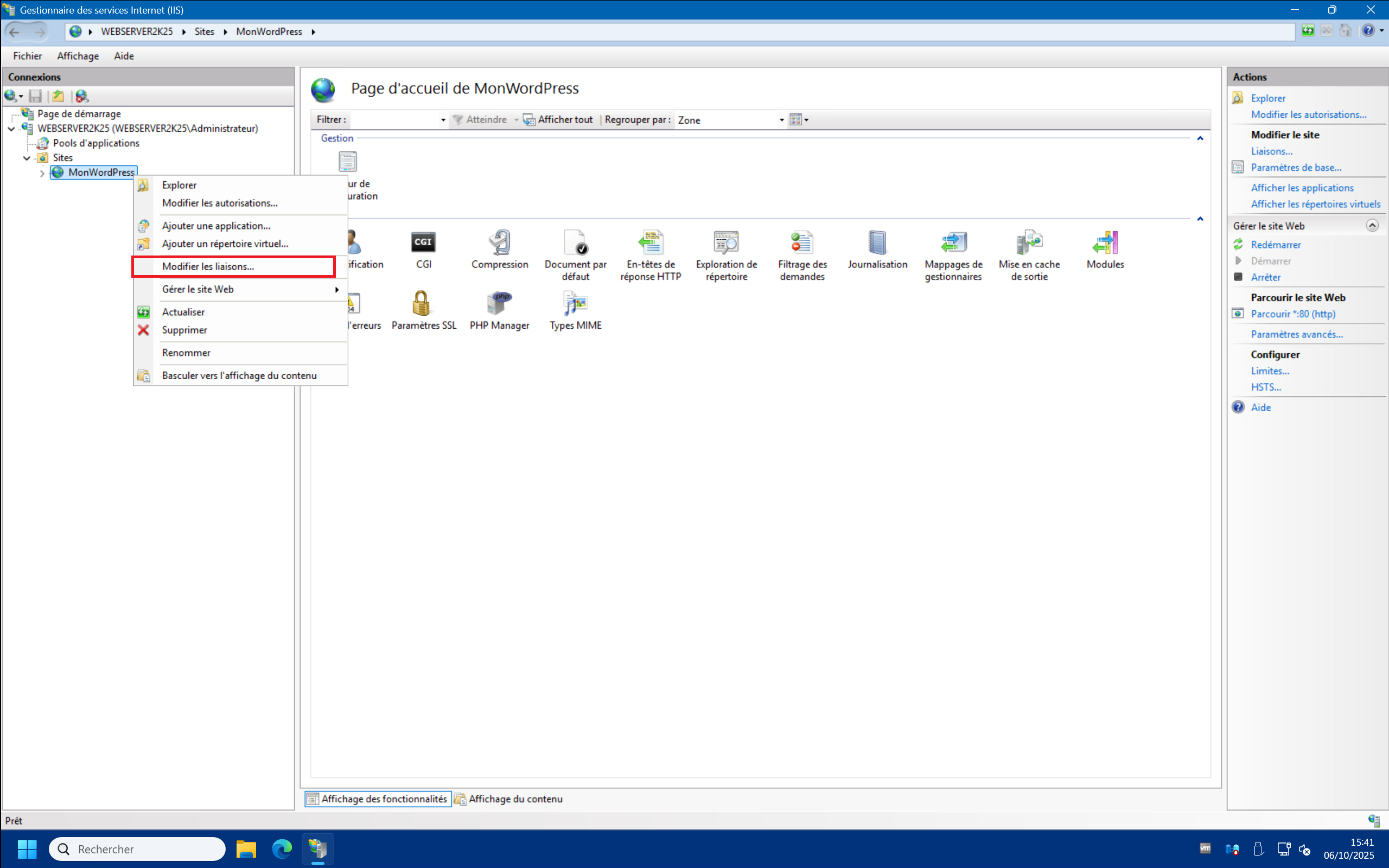Image resolution: width=1389 pixels, height=868 pixels.
Task: Collapse the Sites tree node
Action: point(27,158)
